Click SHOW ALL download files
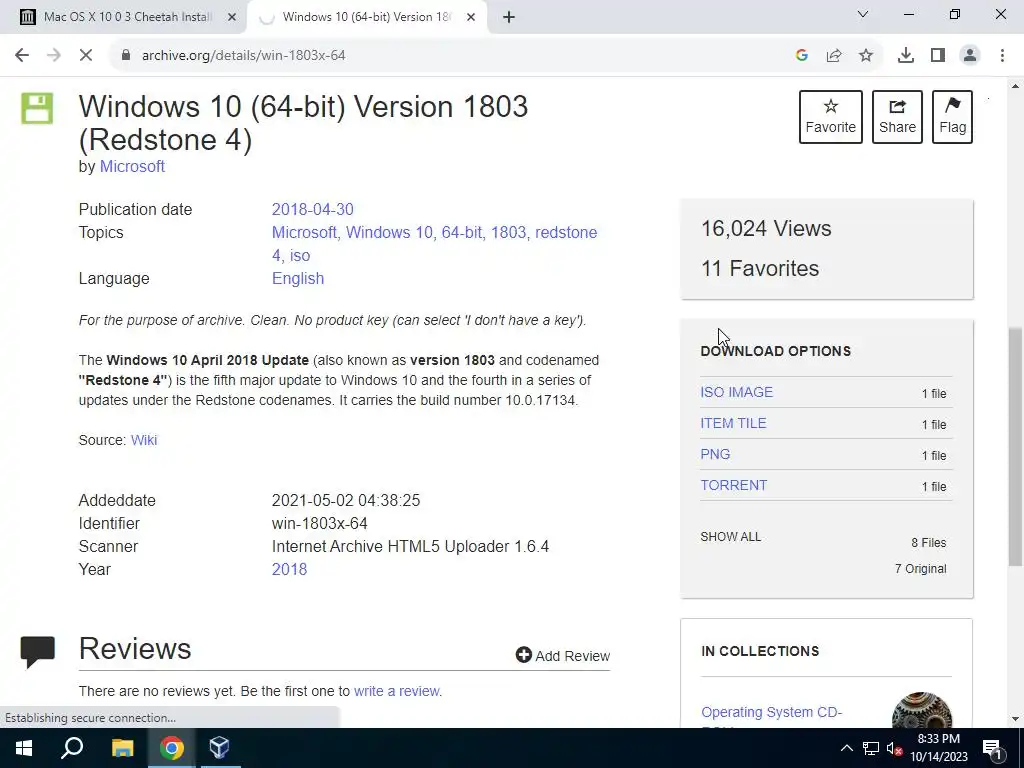Viewport: 1024px width, 768px height. tap(730, 537)
